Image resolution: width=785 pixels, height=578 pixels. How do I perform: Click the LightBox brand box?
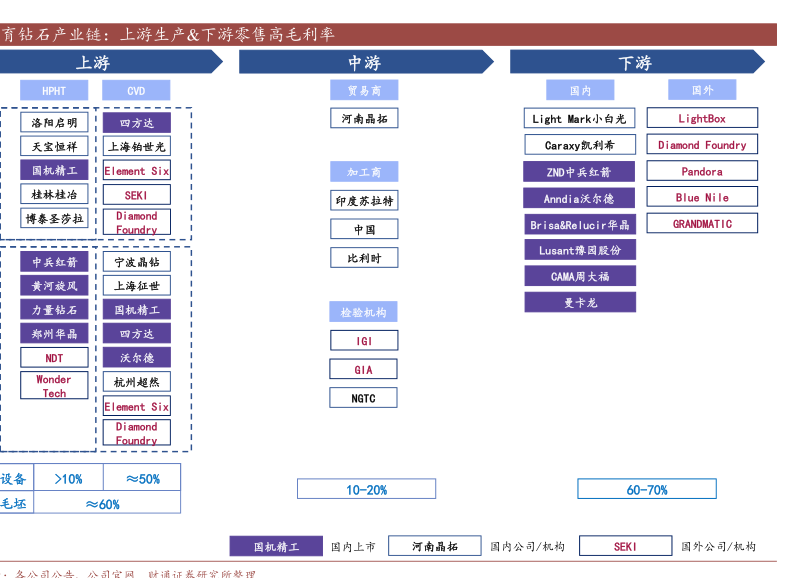point(702,118)
